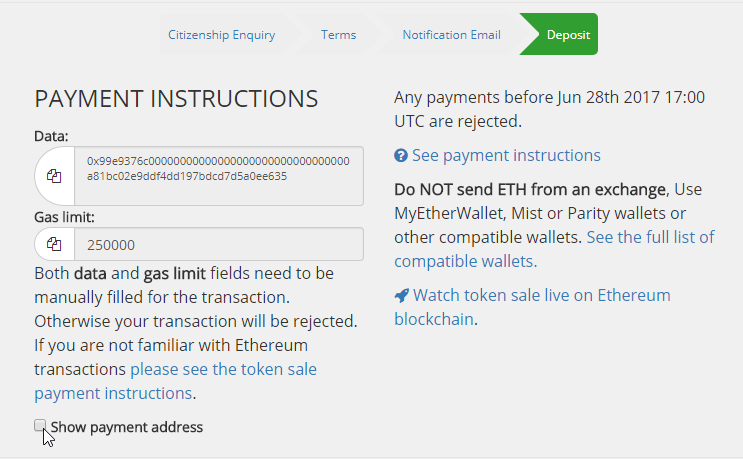Click the rocket icon beside Watch token sale
This screenshot has height=459, width=743.
401,296
